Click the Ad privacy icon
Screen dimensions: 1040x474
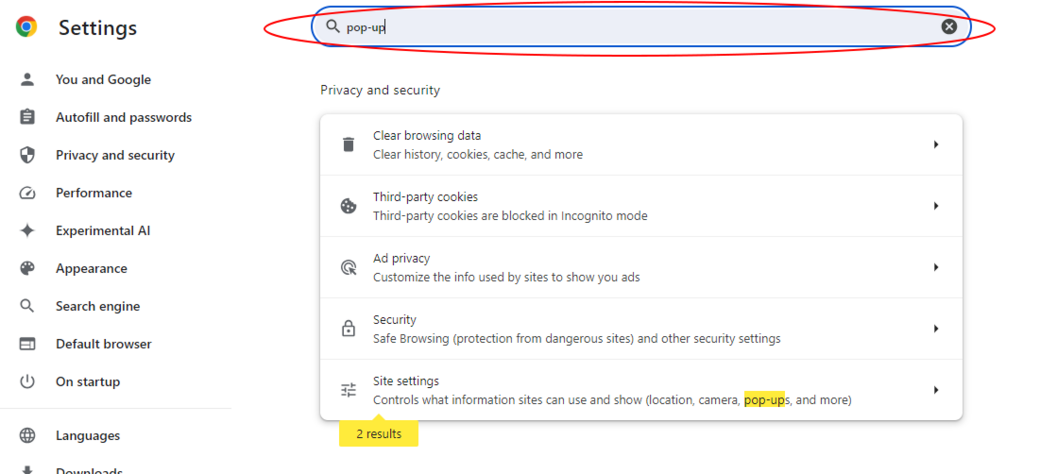pyautogui.click(x=348, y=267)
